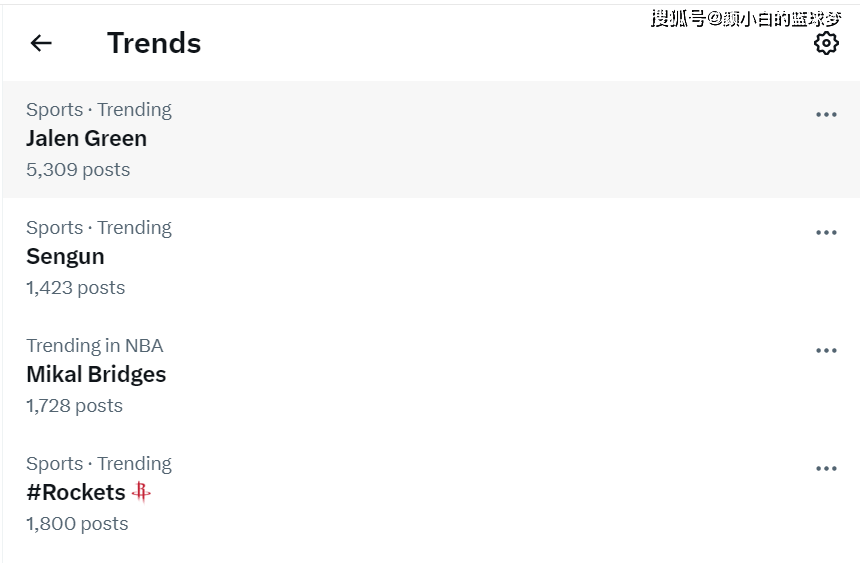View the Sengun trending topic
Image resolution: width=860 pixels, height=563 pixels.
pos(65,257)
